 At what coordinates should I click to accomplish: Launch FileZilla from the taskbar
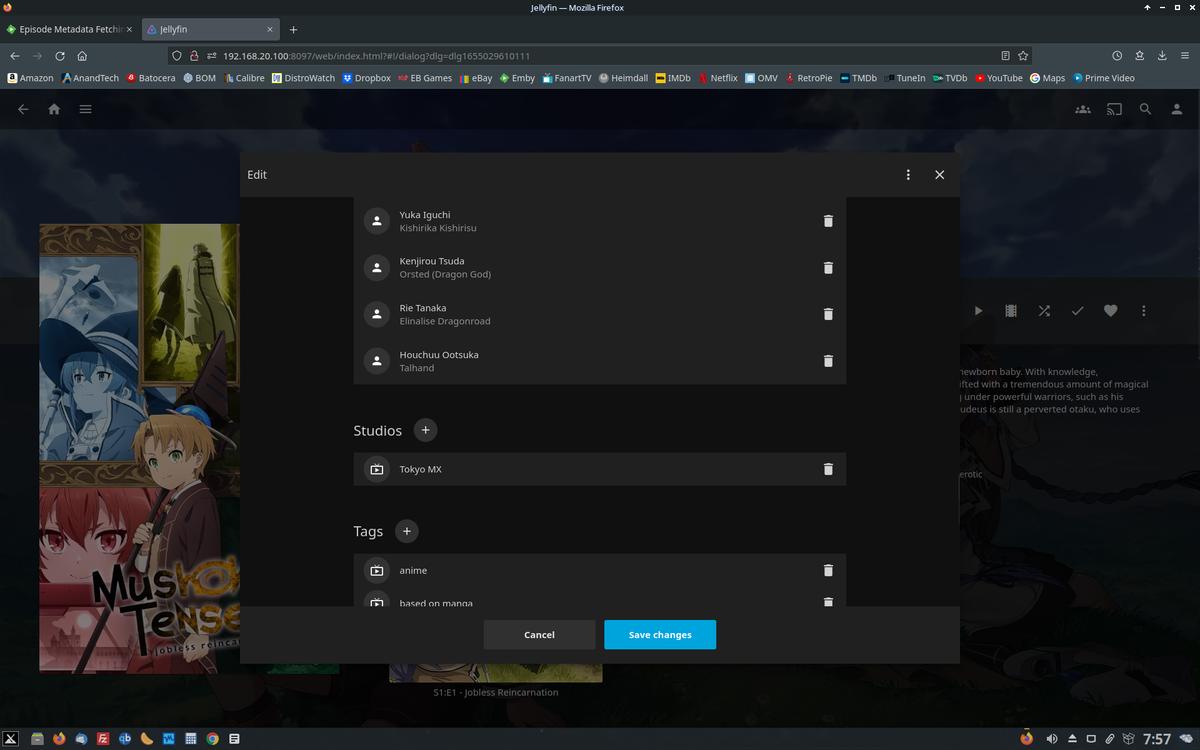pyautogui.click(x=103, y=739)
